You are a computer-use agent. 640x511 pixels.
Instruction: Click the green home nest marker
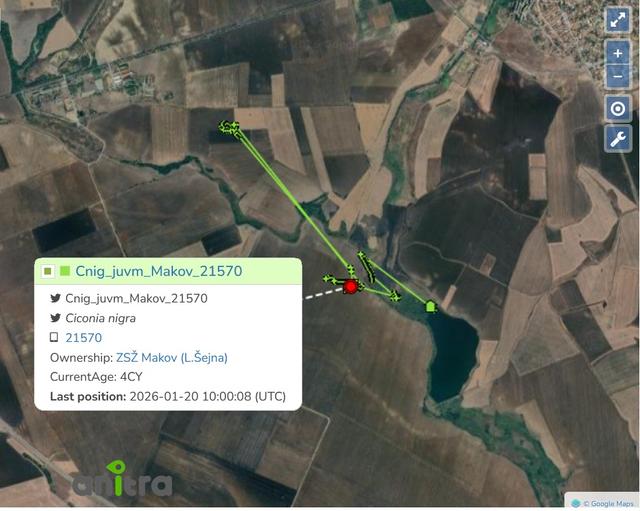tap(430, 306)
